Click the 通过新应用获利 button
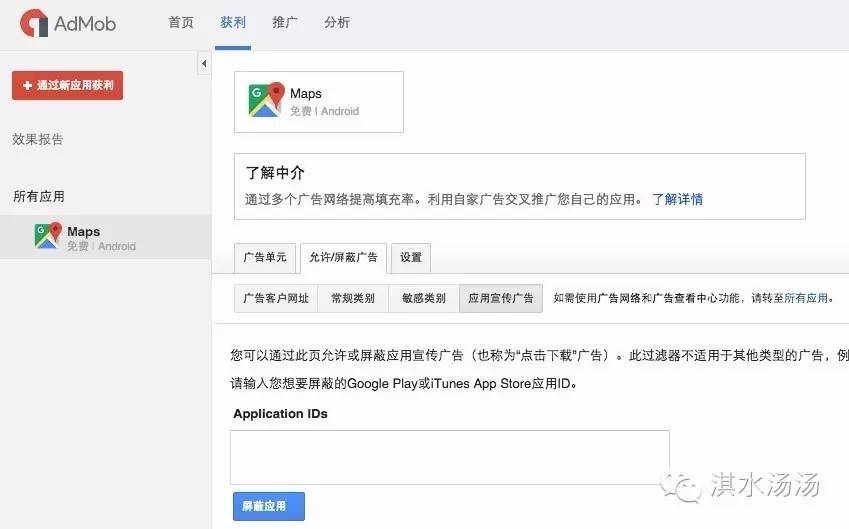Screen dimensions: 849x529 coord(68,86)
